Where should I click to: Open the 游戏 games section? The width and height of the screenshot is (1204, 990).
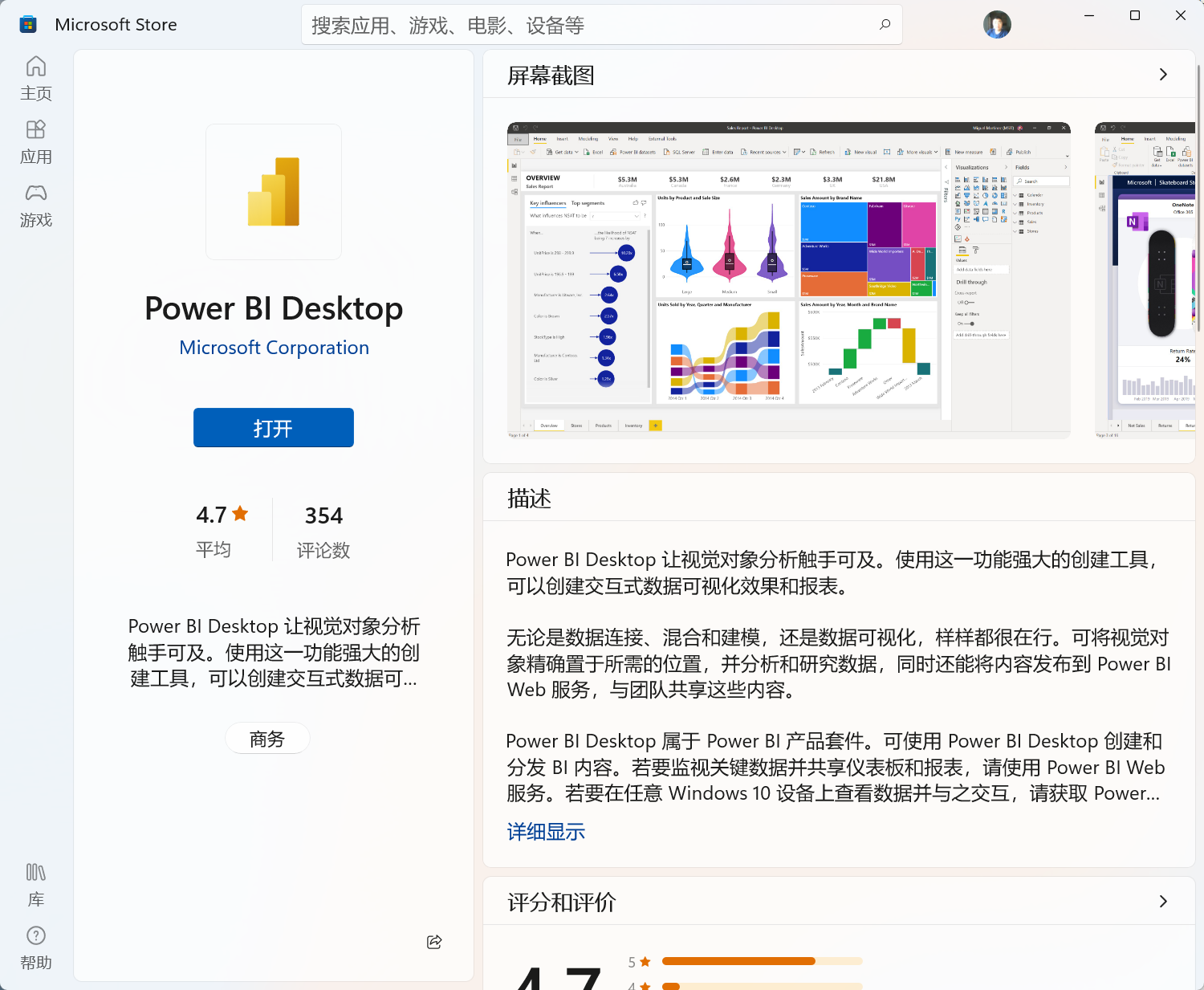(x=36, y=206)
